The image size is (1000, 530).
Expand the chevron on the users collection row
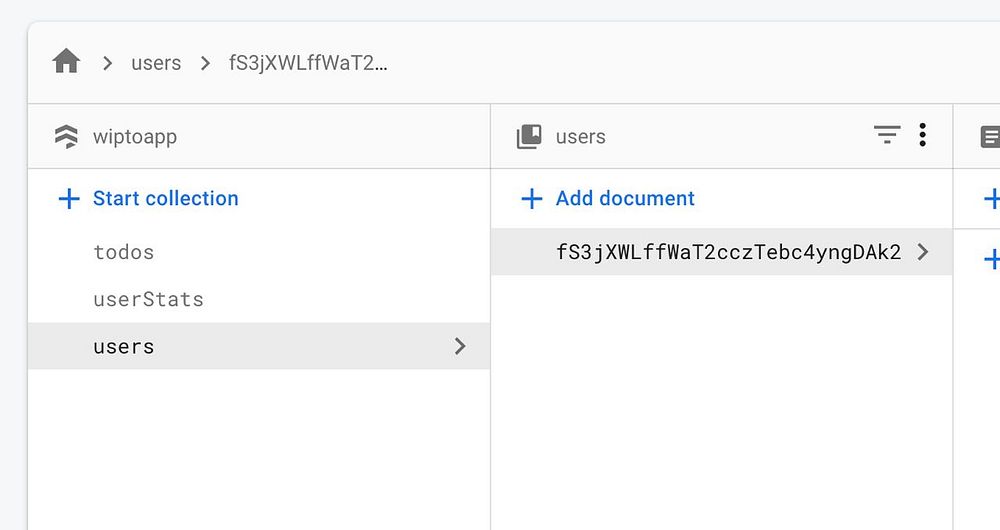[x=460, y=346]
